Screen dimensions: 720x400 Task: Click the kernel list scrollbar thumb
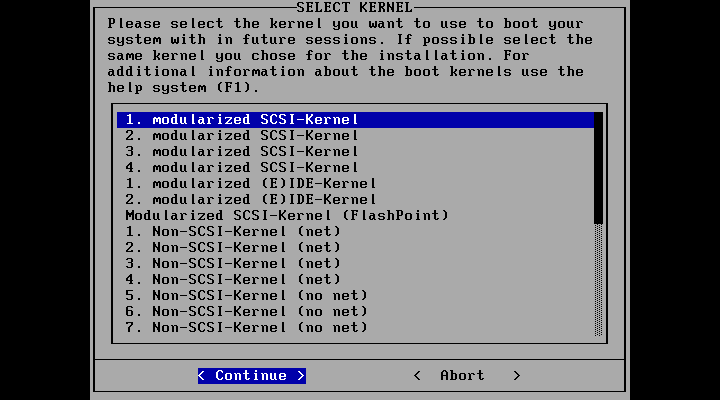pos(598,168)
